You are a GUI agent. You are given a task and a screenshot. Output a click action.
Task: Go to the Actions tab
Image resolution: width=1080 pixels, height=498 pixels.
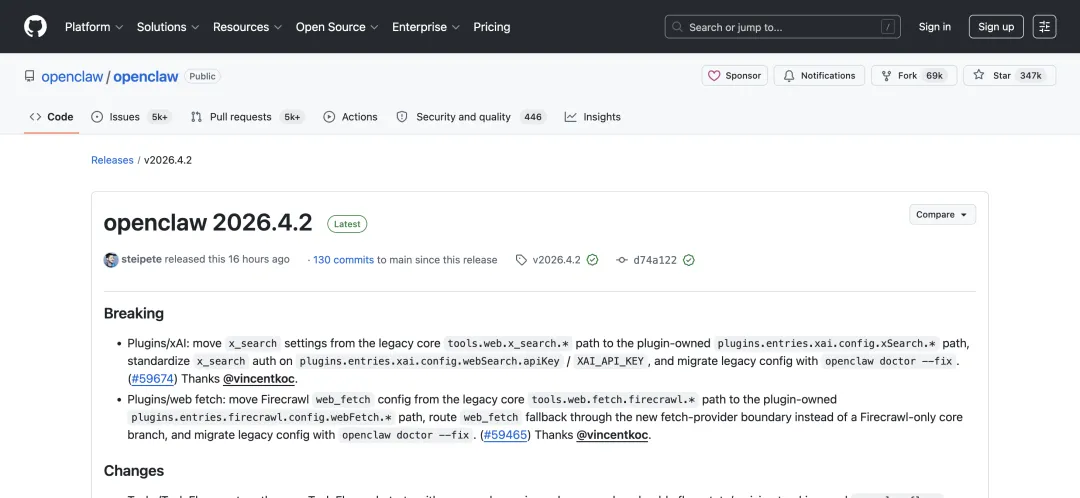(x=350, y=117)
